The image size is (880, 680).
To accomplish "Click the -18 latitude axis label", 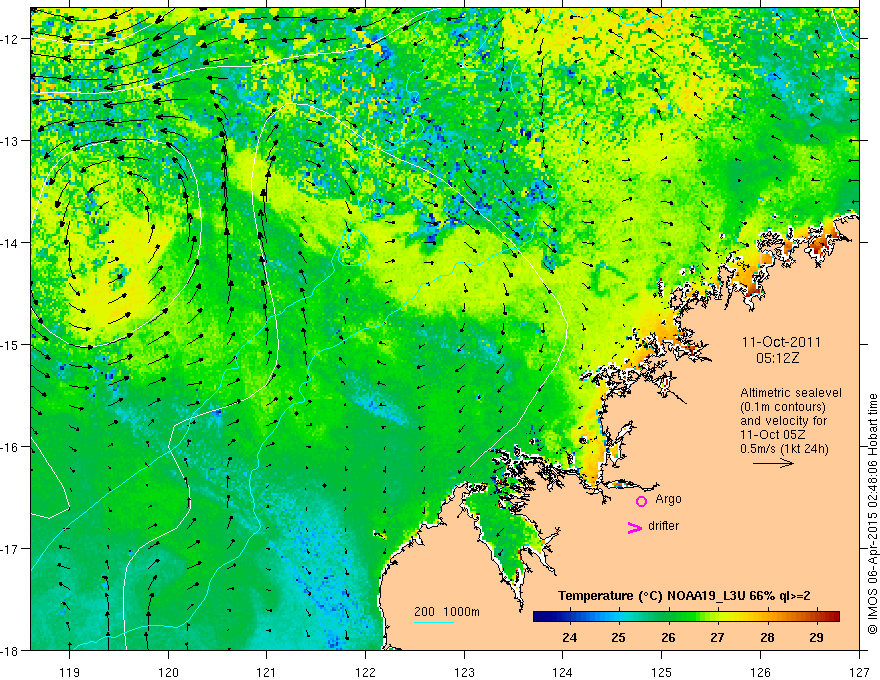I will pos(11,650).
